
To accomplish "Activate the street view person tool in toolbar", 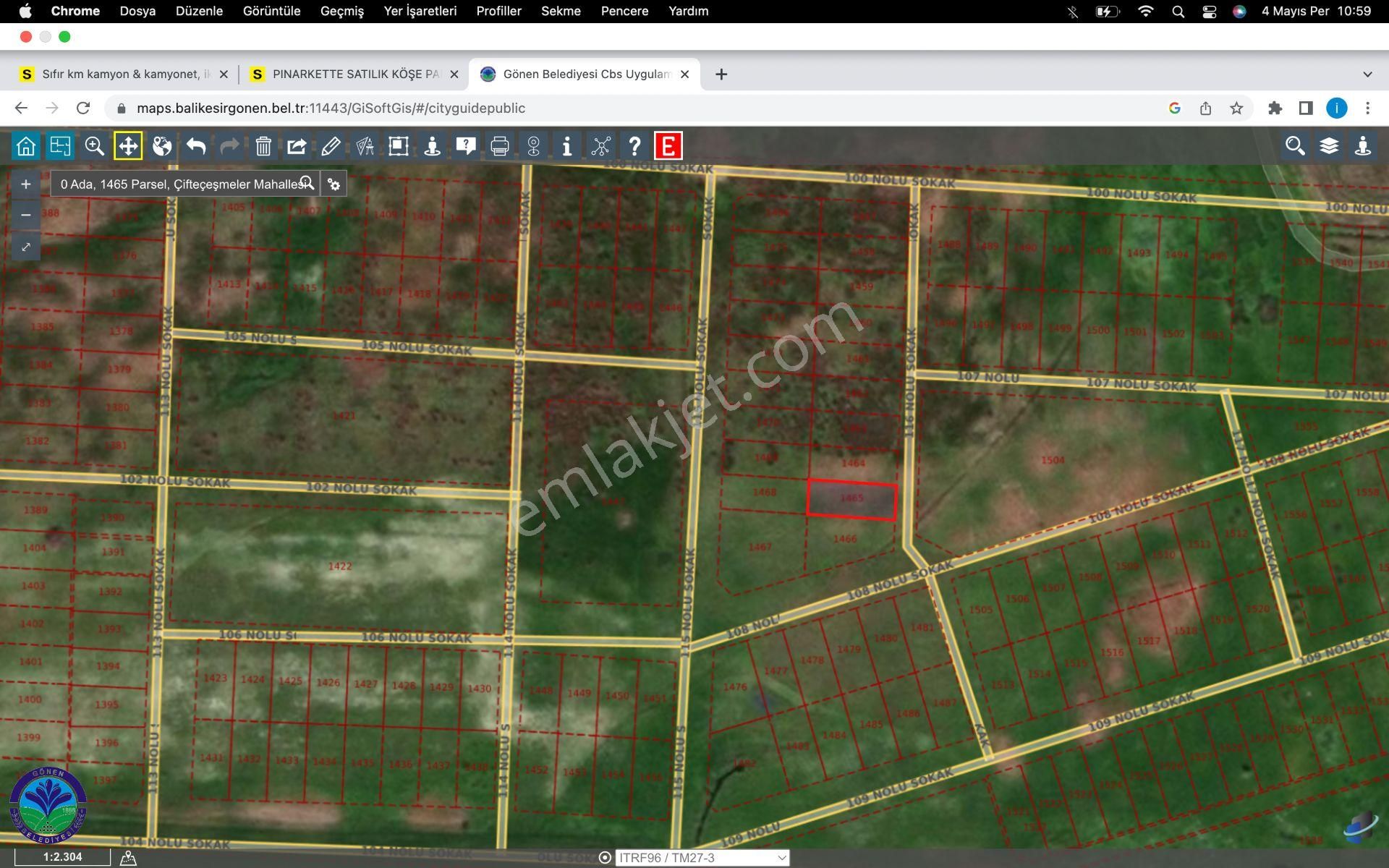I will pyautogui.click(x=432, y=146).
